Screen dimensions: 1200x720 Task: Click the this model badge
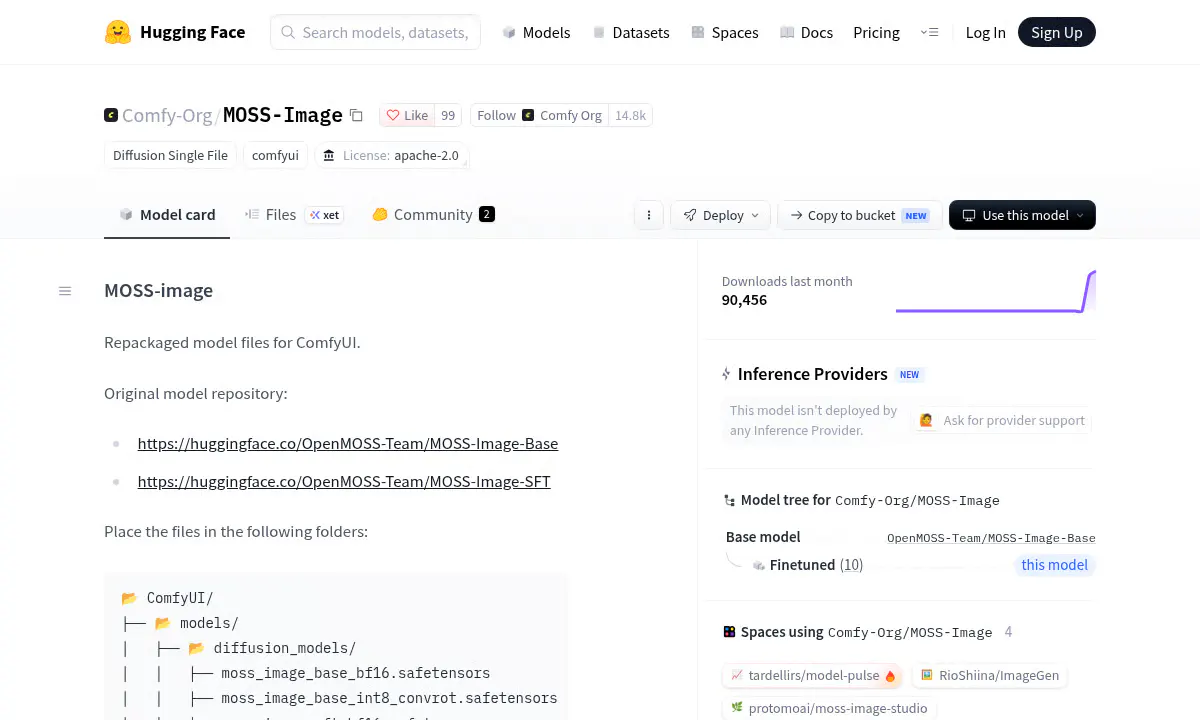tap(1054, 565)
